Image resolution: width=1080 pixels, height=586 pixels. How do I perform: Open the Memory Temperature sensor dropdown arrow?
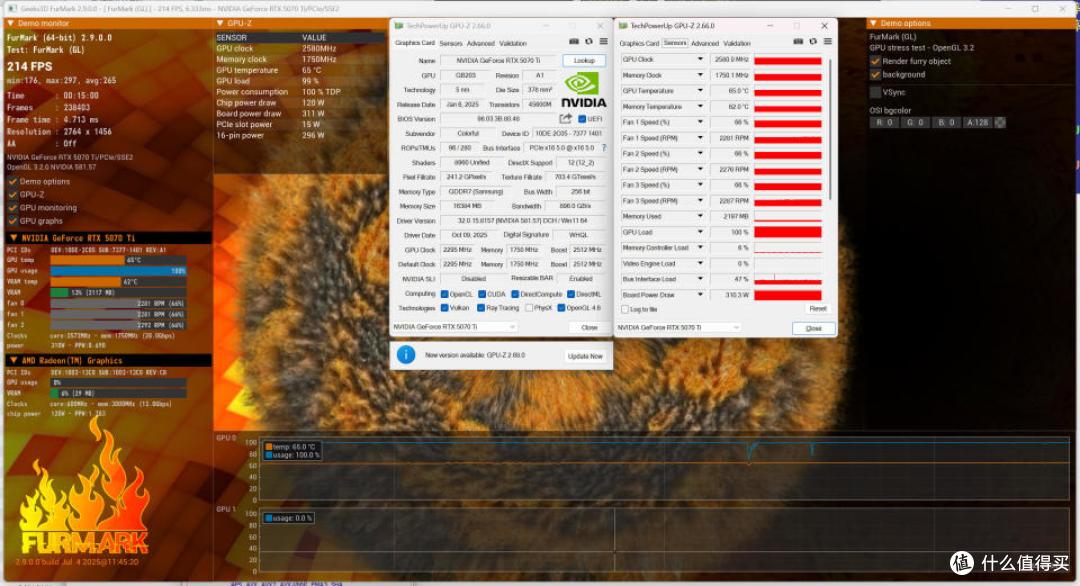700,107
